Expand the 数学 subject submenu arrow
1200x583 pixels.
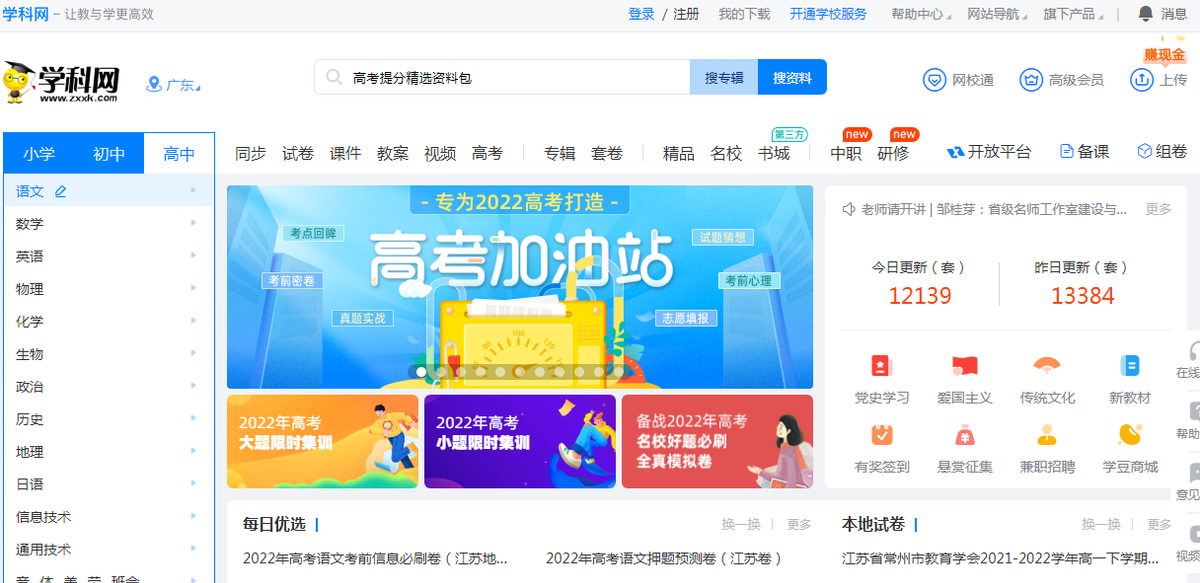pyautogui.click(x=193, y=224)
